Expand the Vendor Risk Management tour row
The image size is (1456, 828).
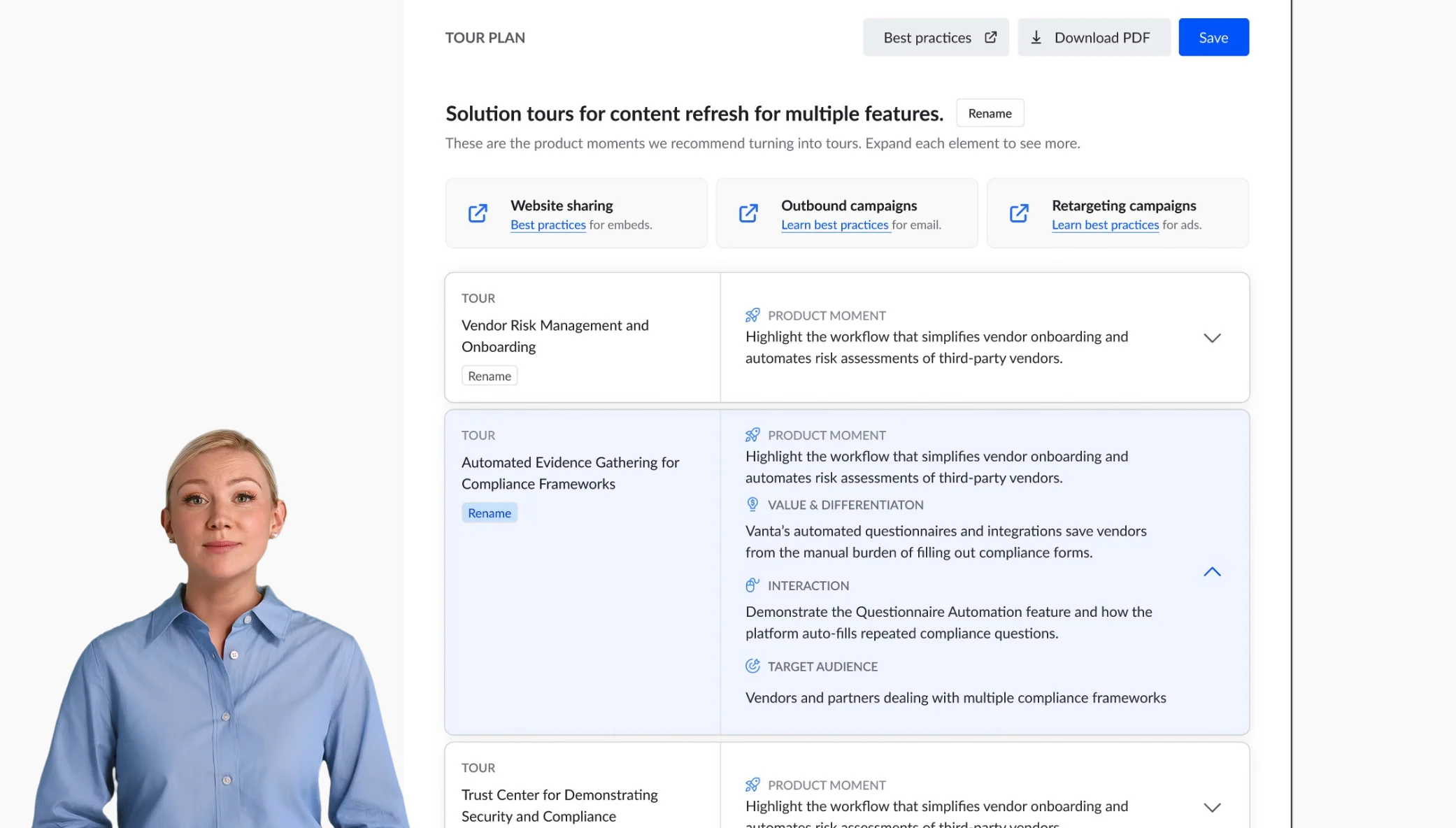point(1212,338)
